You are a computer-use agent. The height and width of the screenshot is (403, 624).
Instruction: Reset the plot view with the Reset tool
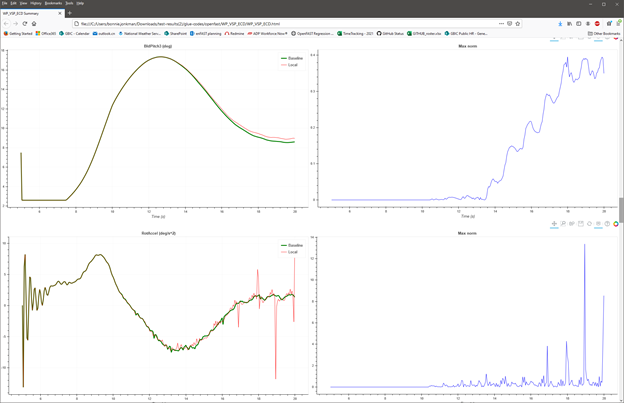pos(589,224)
